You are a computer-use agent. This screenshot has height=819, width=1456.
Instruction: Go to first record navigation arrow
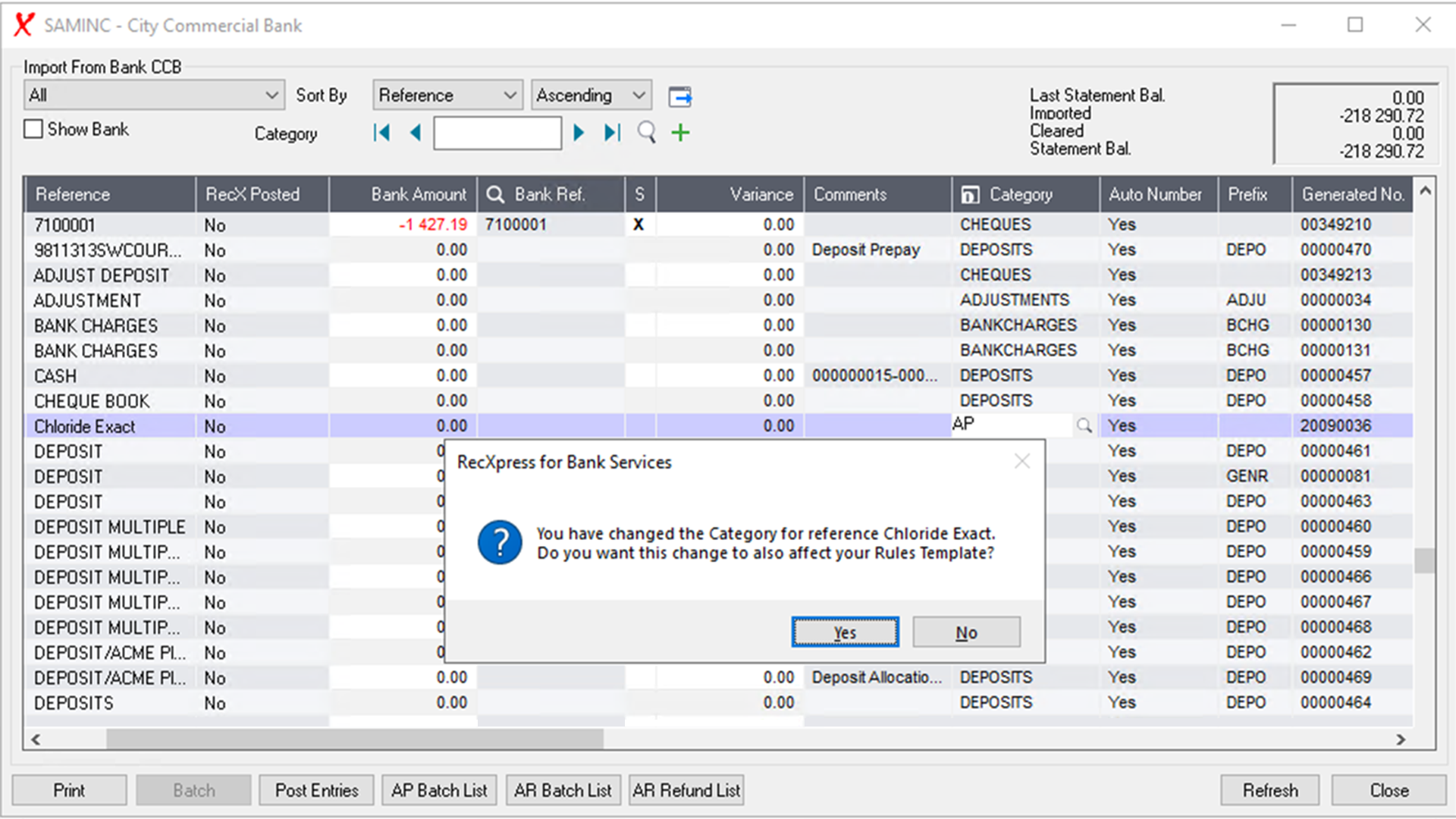point(381,133)
